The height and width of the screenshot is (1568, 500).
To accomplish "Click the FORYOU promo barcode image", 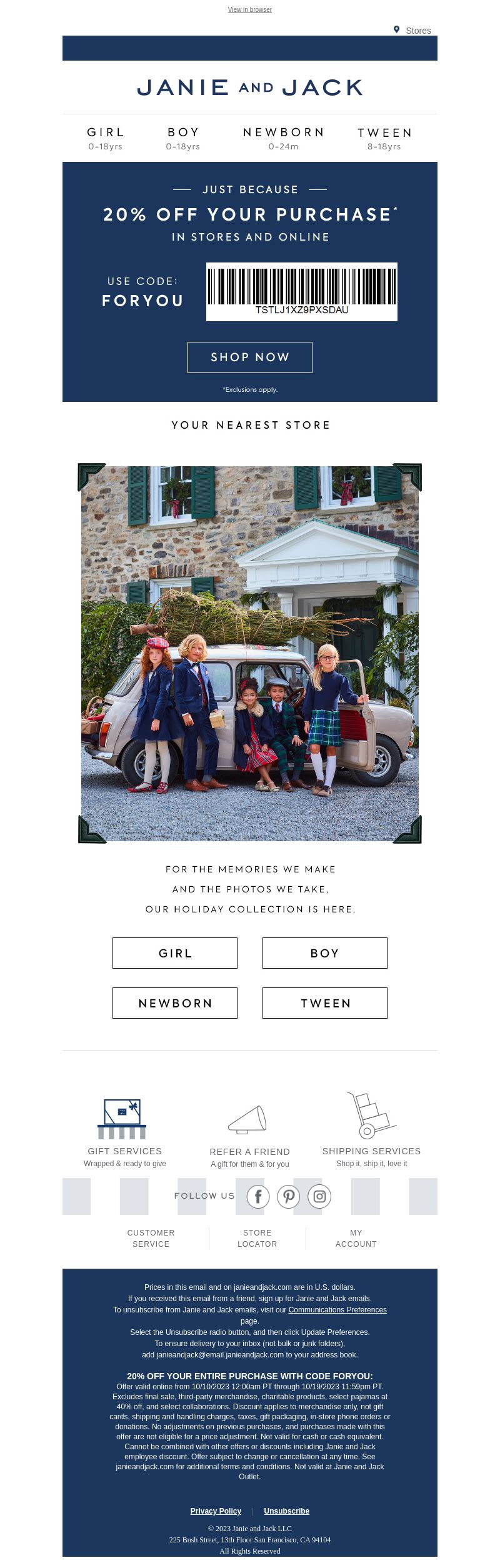I will [x=302, y=292].
